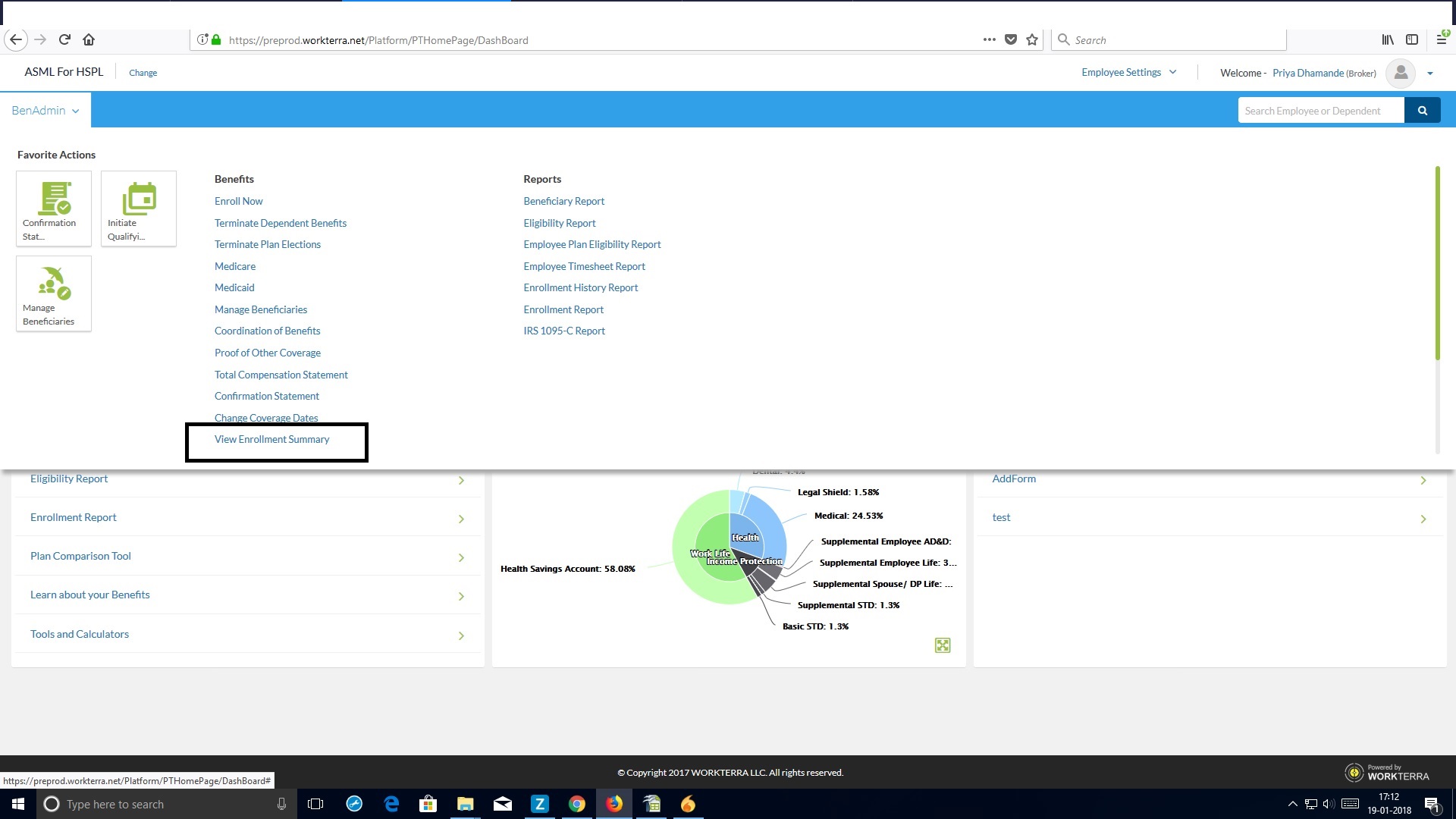This screenshot has width=1456, height=819.
Task: Open Firefox from the Windows taskbar
Action: 613,804
